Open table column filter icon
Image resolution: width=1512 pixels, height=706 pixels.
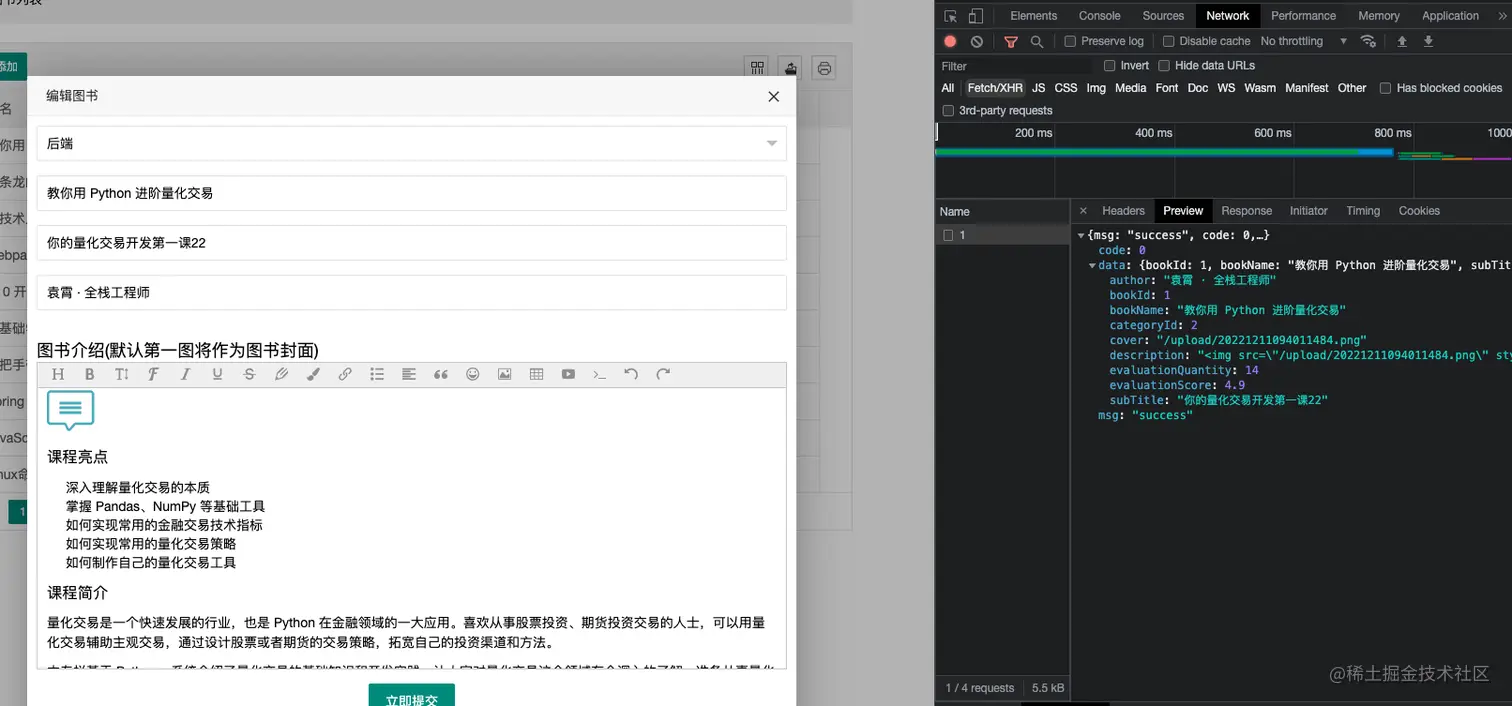point(758,68)
